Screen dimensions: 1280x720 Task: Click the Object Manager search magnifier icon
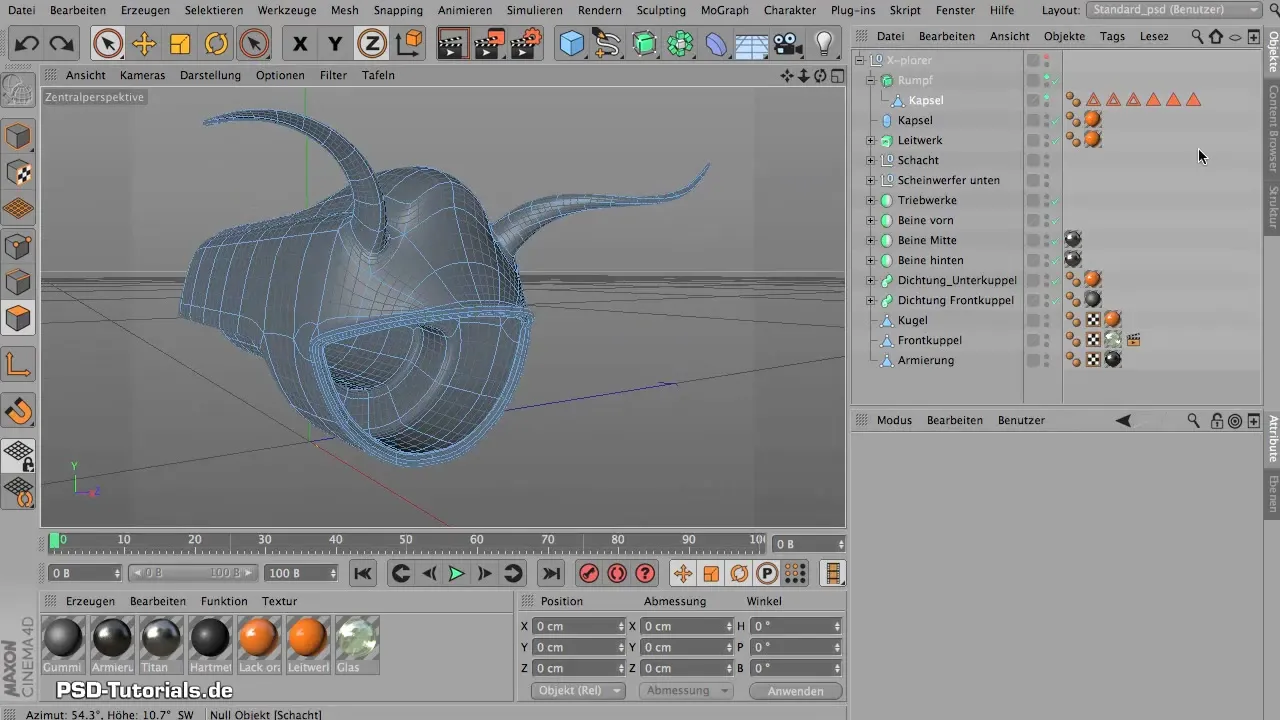[x=1197, y=36]
